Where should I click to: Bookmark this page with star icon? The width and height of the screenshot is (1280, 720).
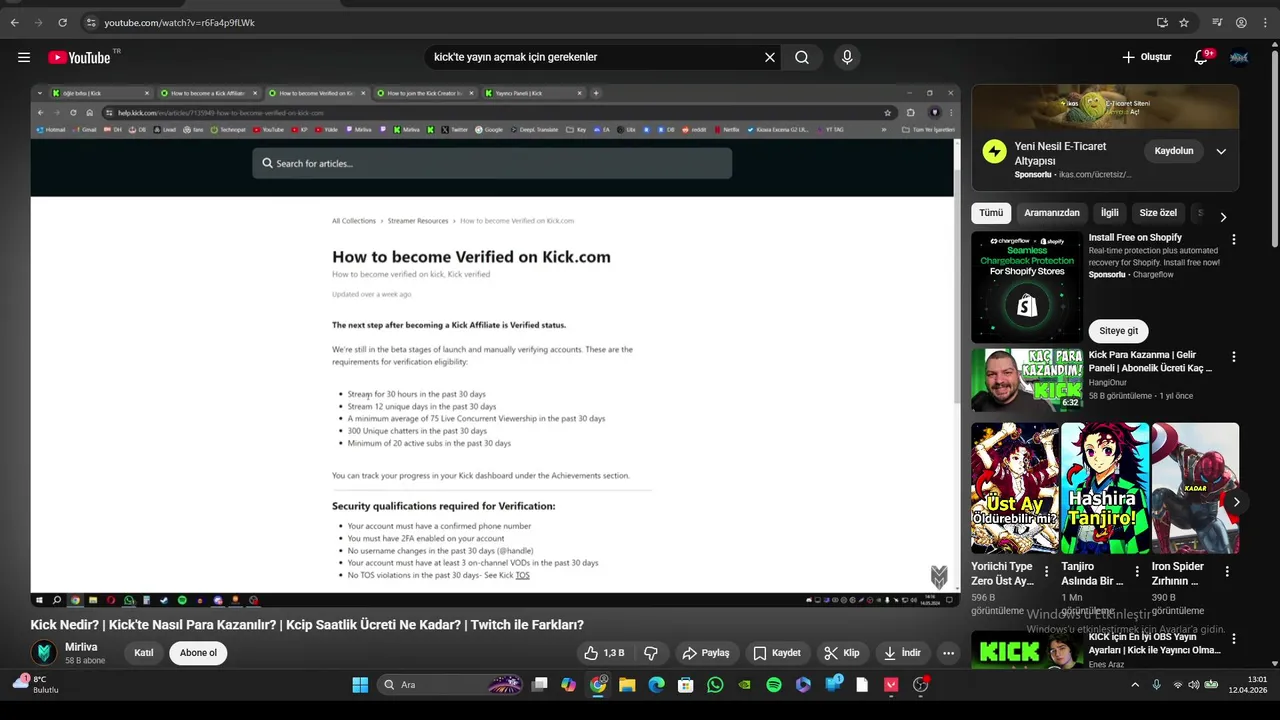(1184, 22)
